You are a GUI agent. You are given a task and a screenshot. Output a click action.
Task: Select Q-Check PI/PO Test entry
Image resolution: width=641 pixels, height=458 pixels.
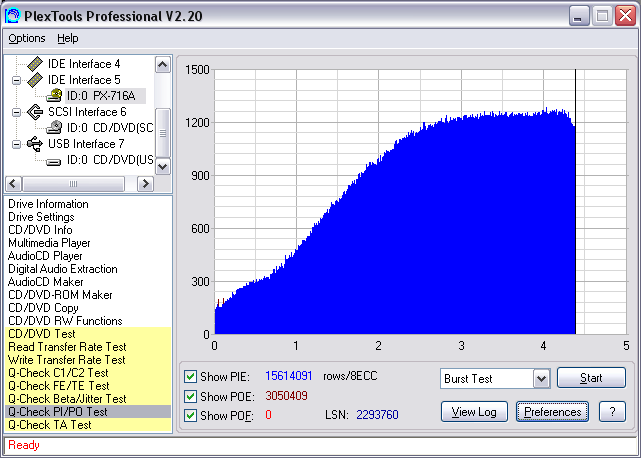(88, 412)
